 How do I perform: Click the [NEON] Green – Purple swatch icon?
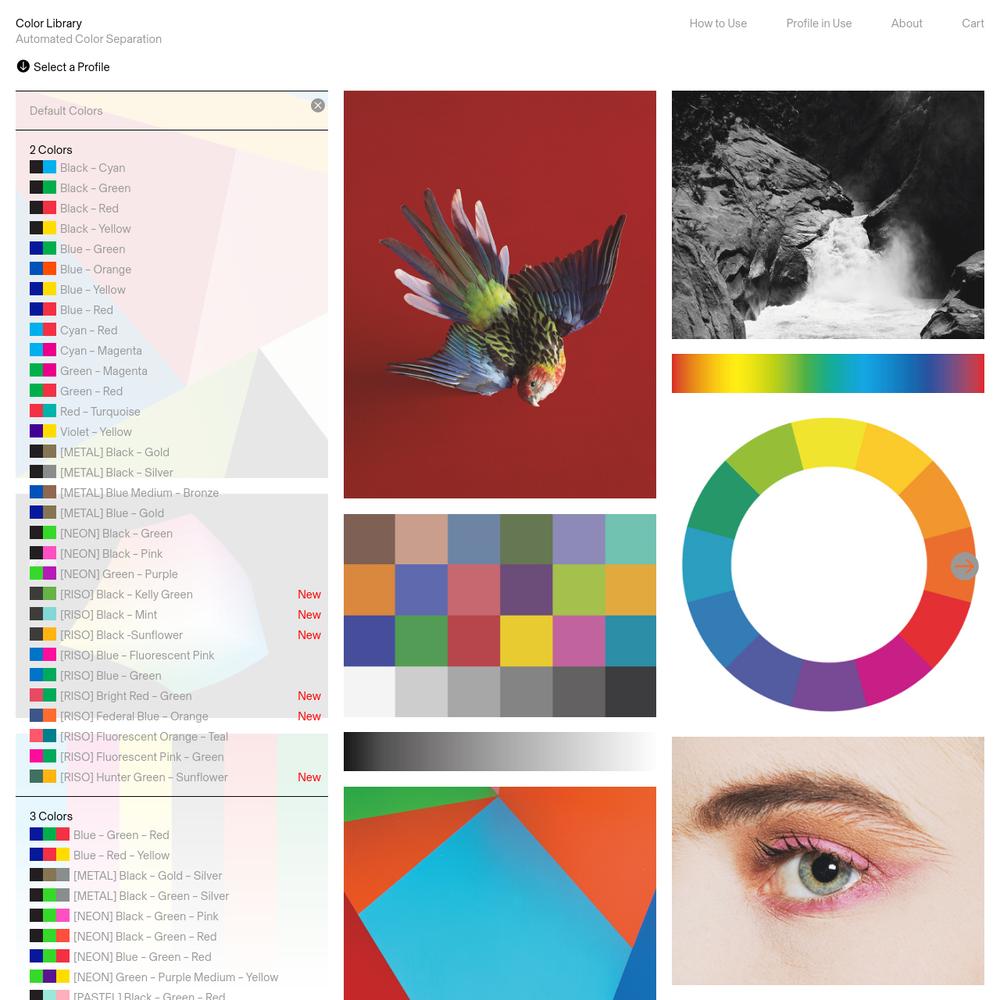[43, 574]
